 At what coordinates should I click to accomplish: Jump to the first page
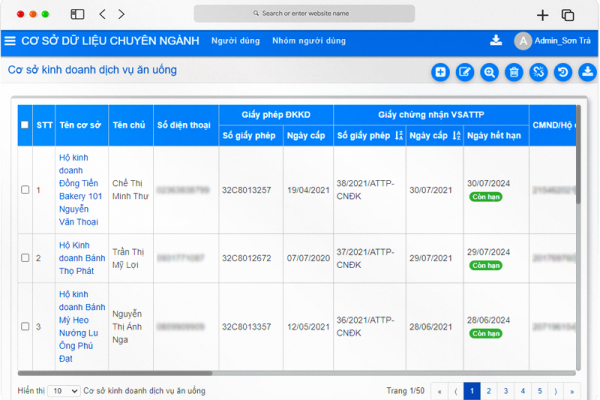point(439,391)
